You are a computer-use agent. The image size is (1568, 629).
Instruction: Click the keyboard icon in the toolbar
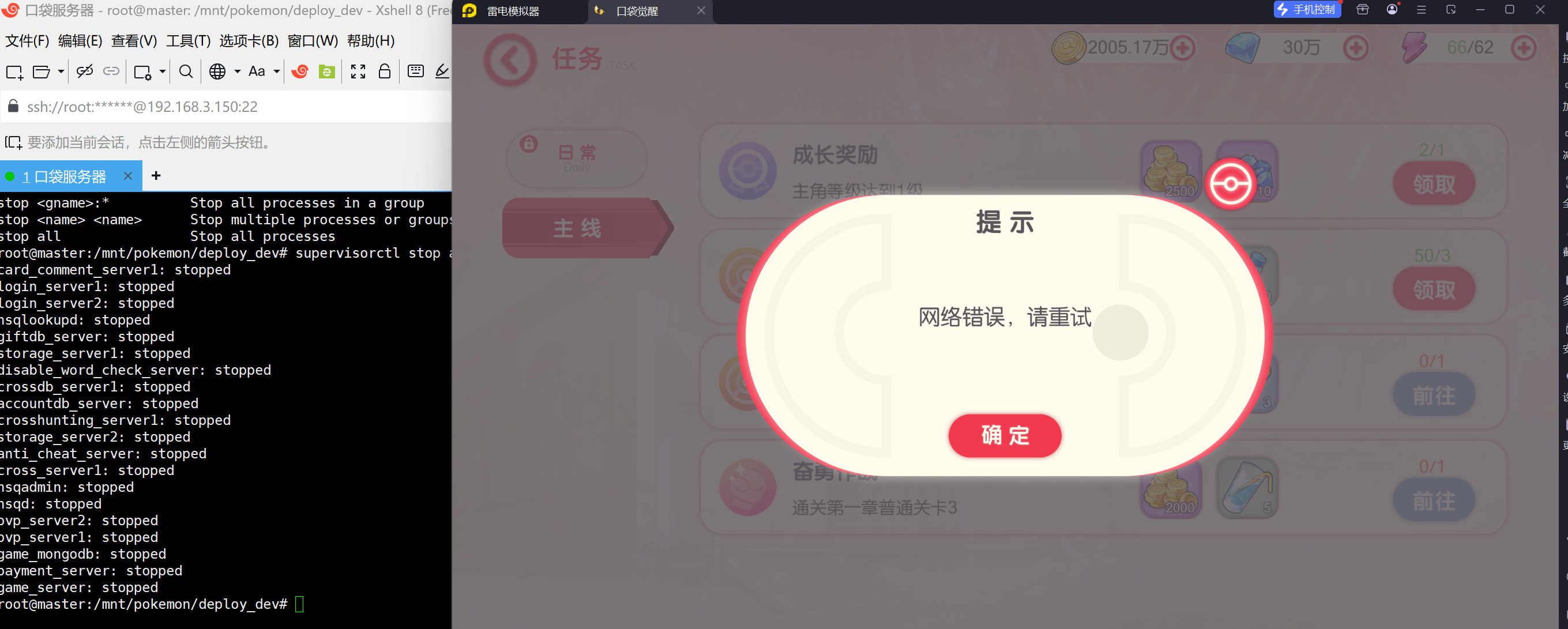(415, 72)
